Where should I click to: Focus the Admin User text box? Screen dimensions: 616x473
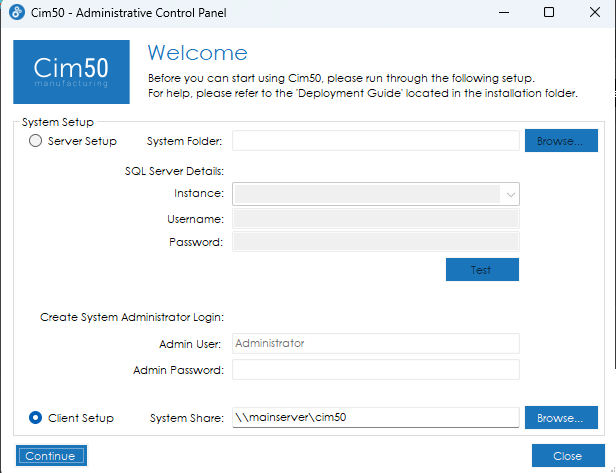click(376, 343)
